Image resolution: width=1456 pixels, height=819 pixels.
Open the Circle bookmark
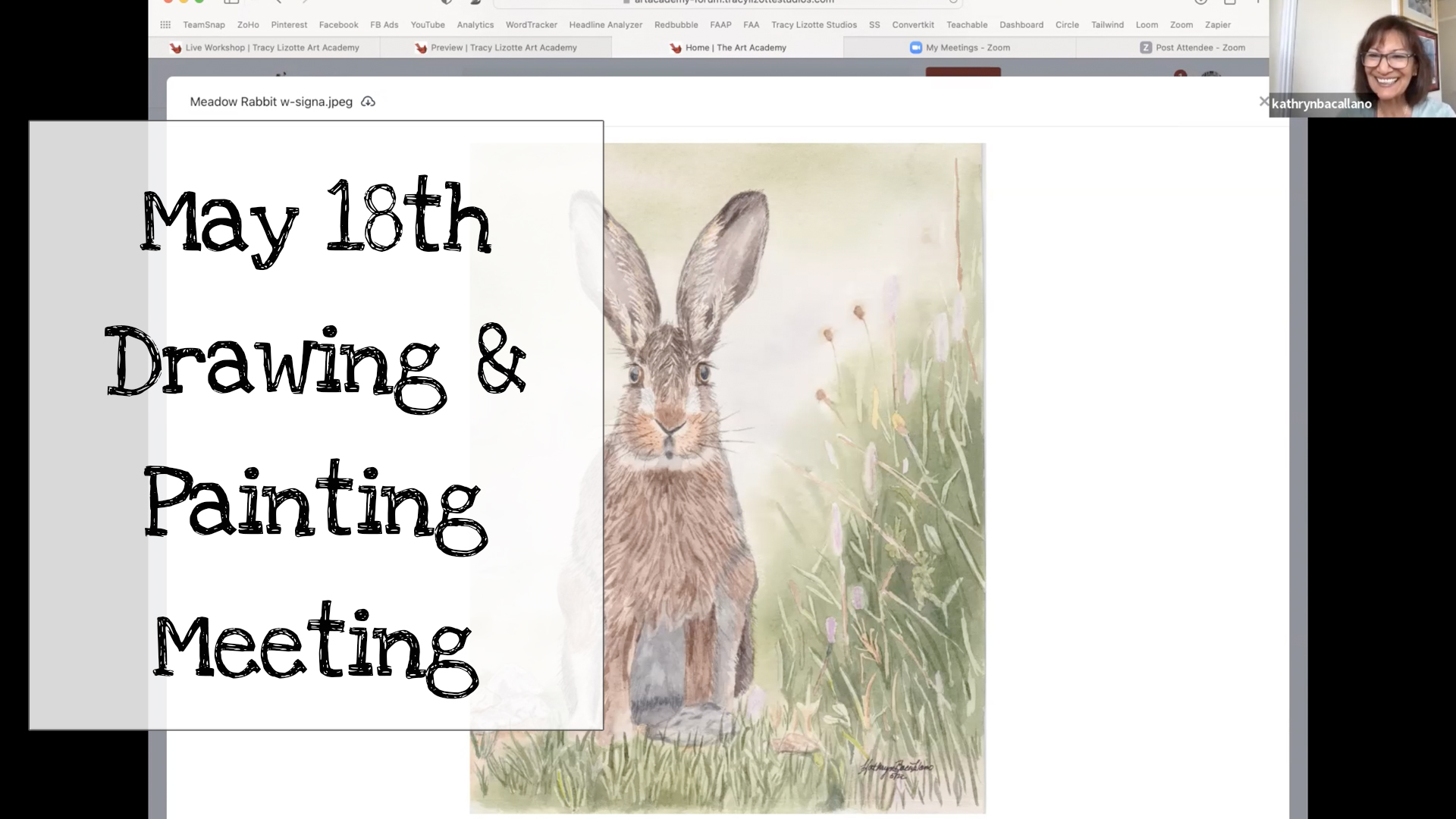[1067, 25]
